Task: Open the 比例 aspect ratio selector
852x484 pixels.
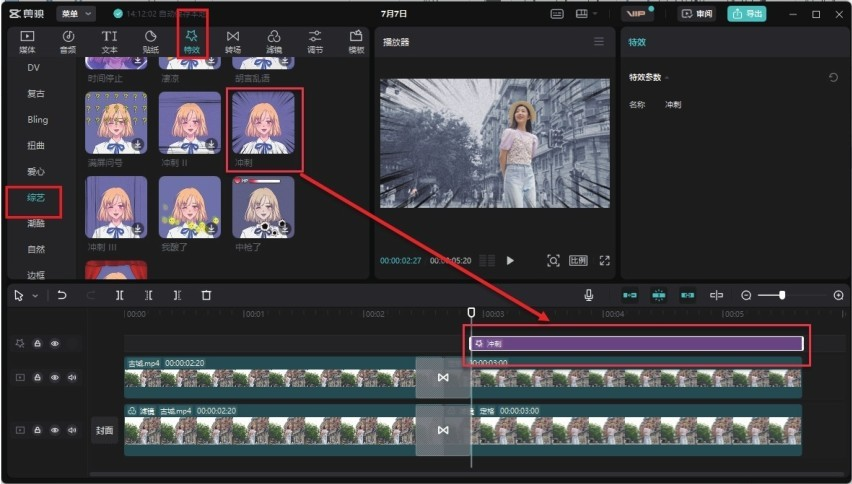Action: 578,261
